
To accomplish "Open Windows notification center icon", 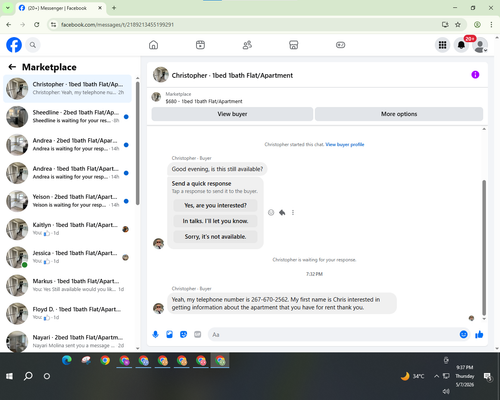I will pos(488,376).
